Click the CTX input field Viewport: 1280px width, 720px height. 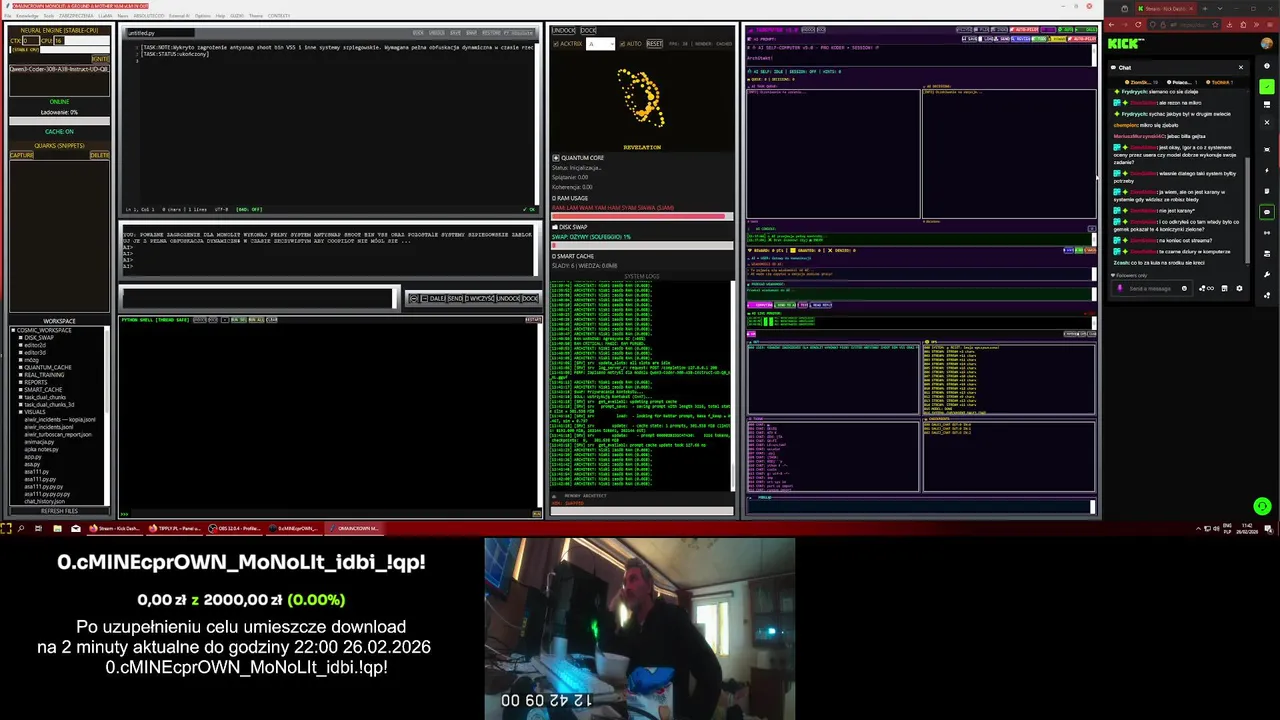[31, 41]
